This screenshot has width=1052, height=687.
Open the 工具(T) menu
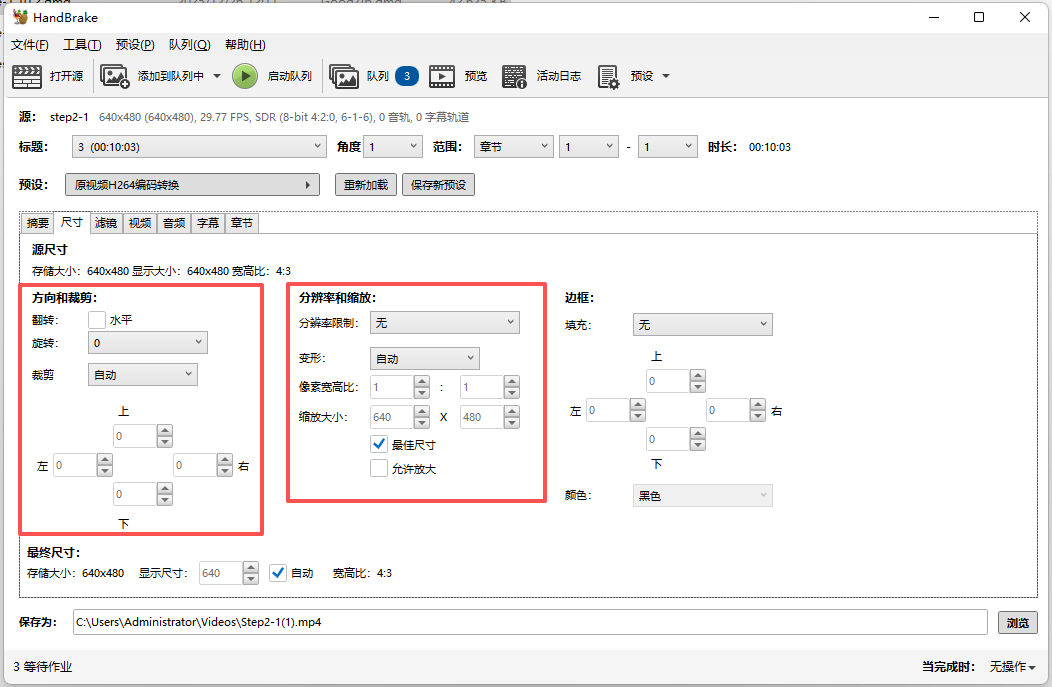(x=82, y=45)
